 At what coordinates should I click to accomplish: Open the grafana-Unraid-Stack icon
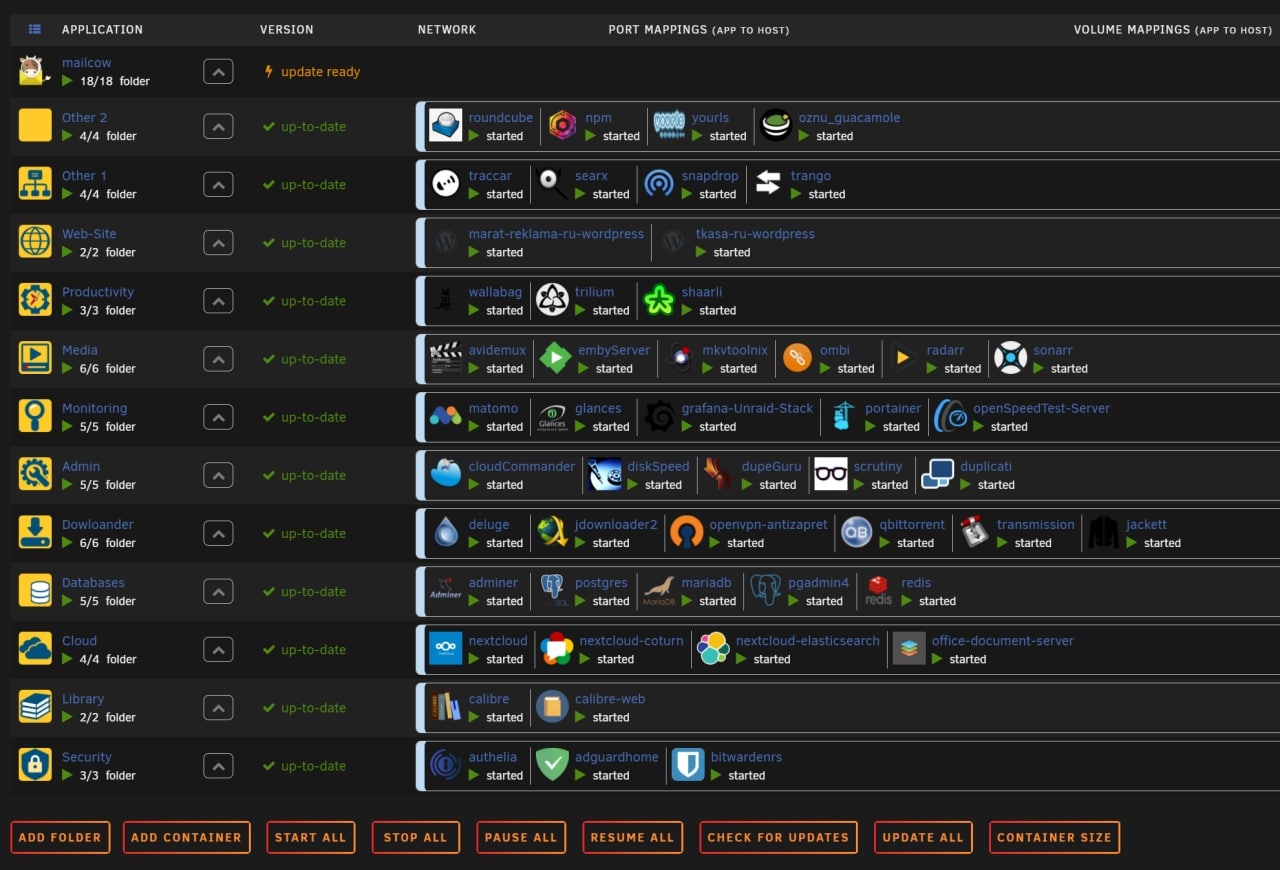[x=659, y=416]
